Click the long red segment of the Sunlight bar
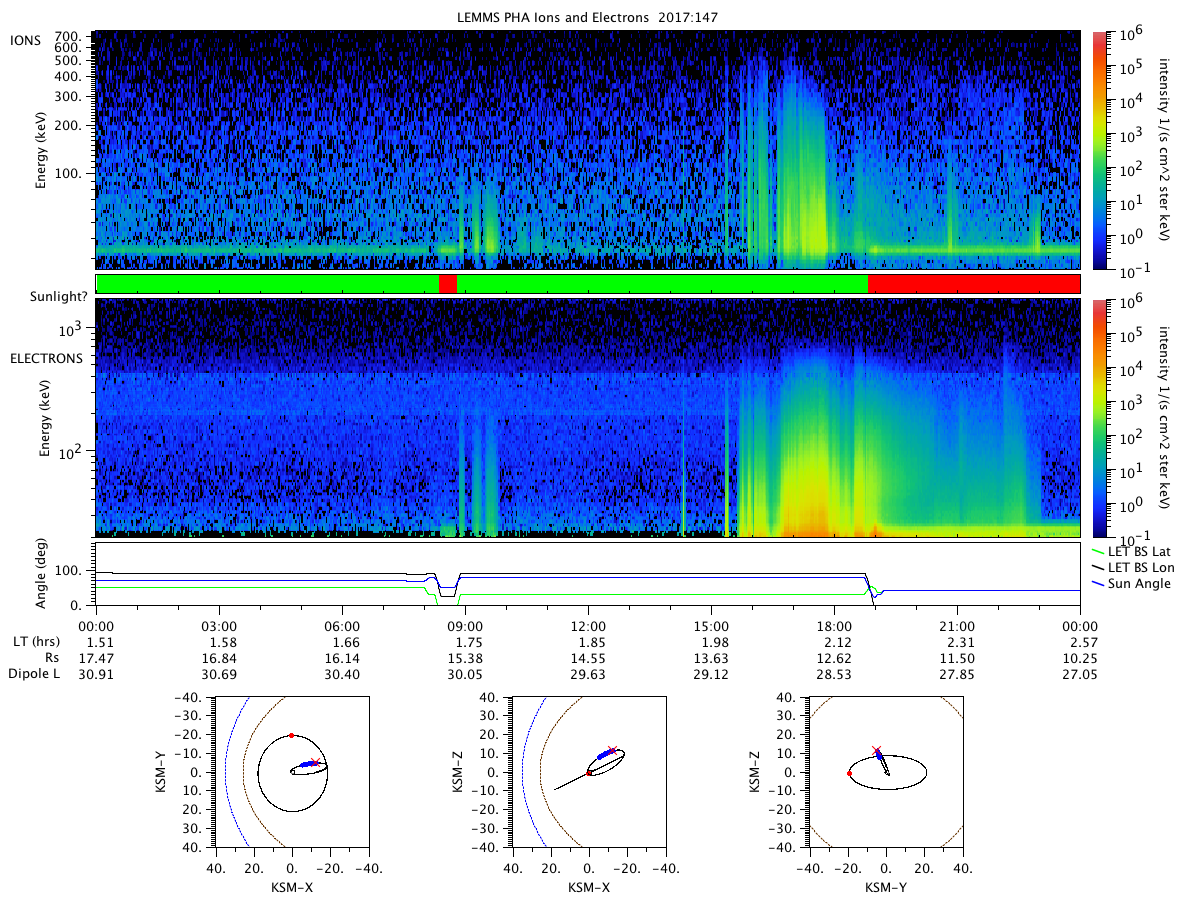This screenshot has height=900, width=1200. click(974, 284)
